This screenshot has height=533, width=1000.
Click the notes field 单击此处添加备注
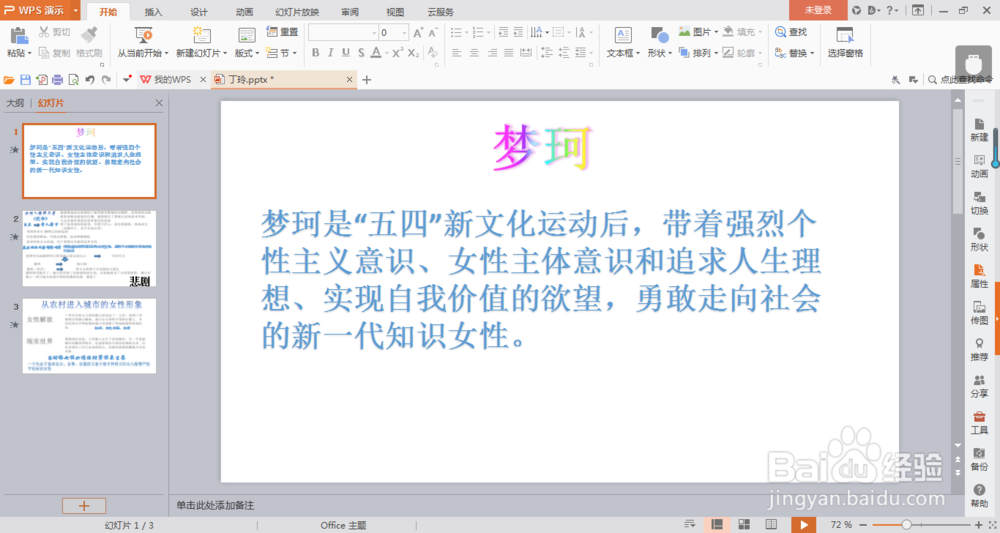(215, 505)
